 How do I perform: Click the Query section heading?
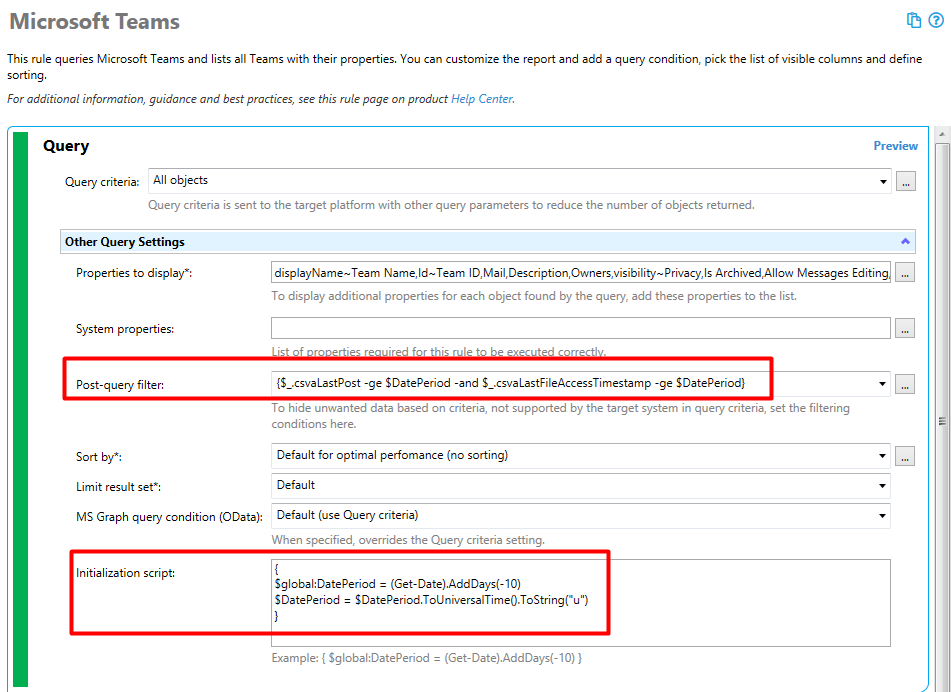[66, 146]
